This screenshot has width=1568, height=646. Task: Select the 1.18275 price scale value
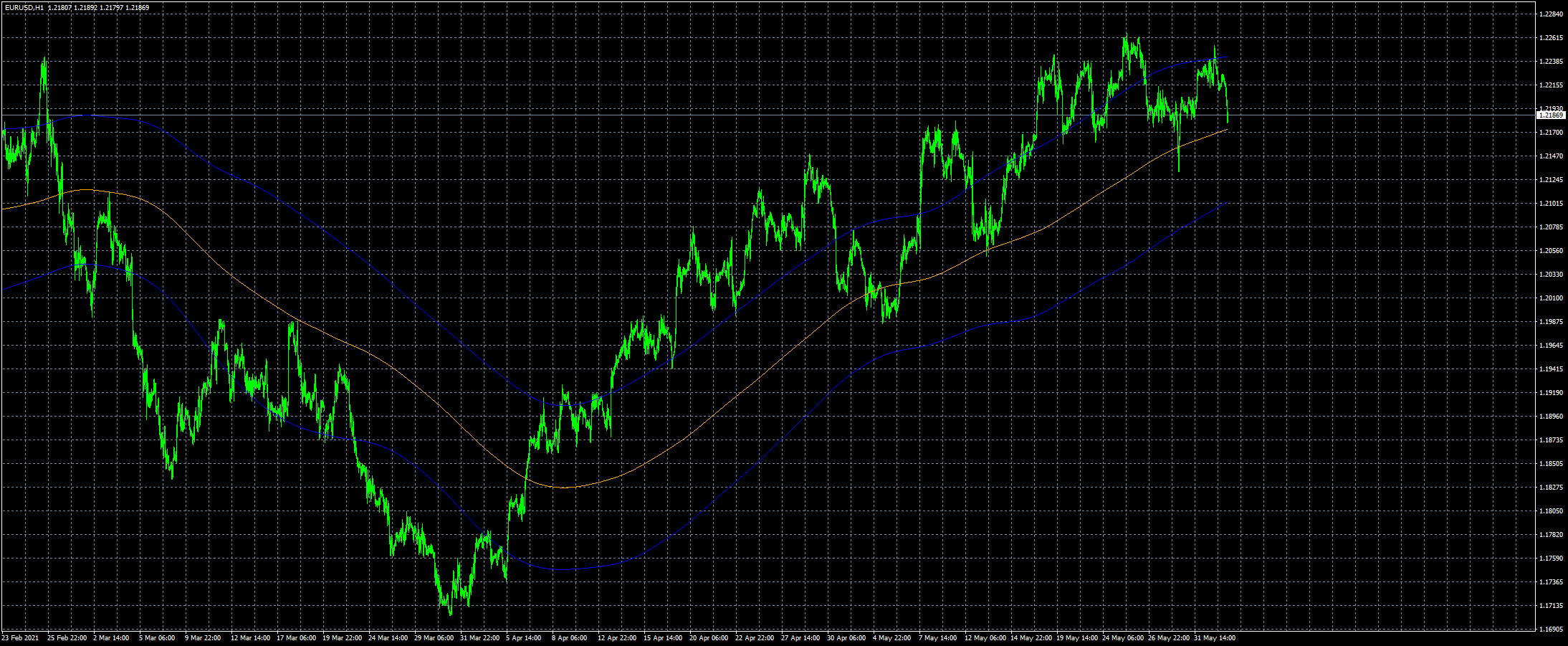point(1550,488)
